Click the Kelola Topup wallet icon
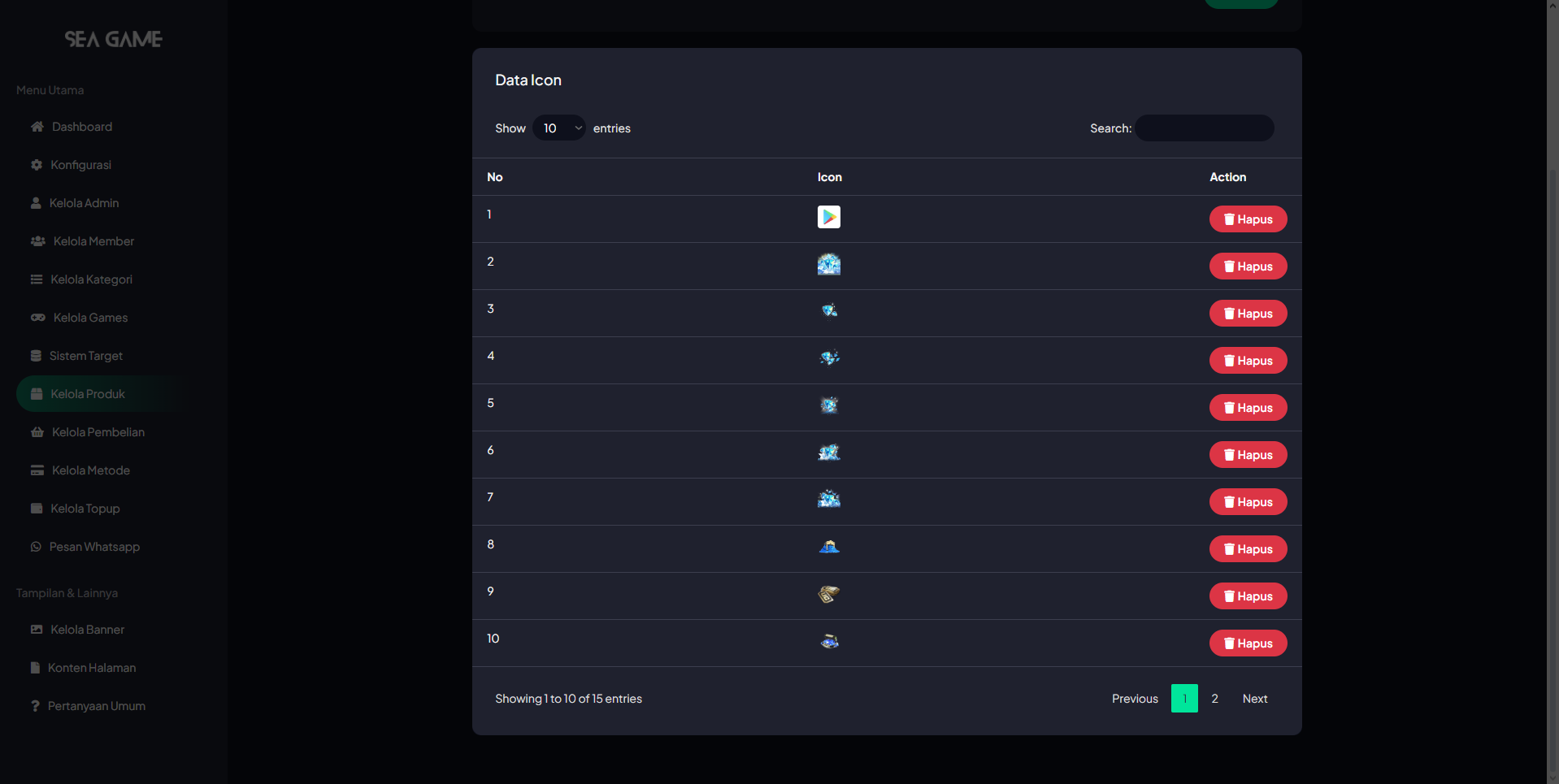Screen dimensions: 1559x784 click(37, 509)
